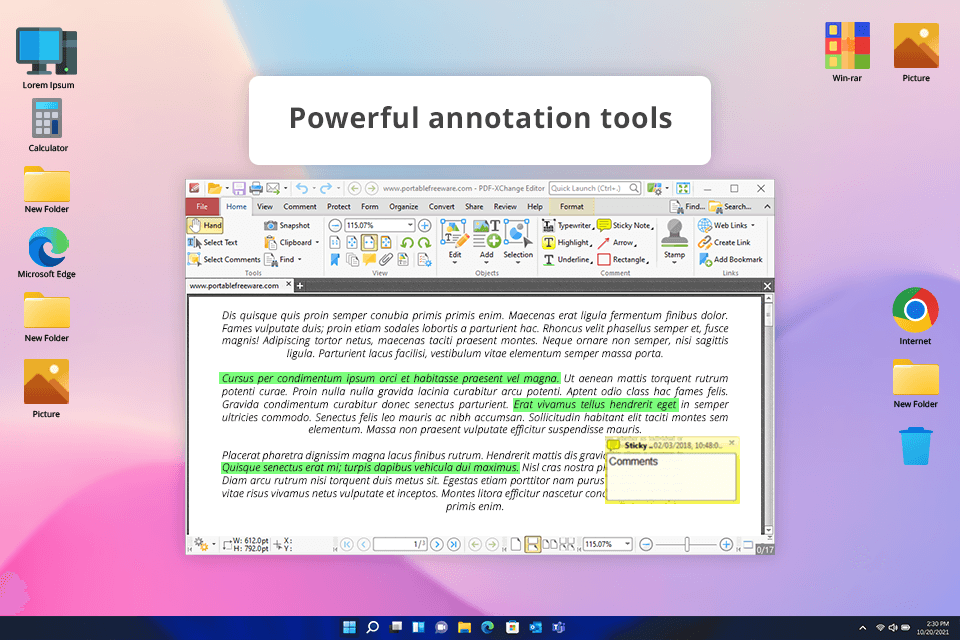Expand the Add objects dropdown
Viewport: 960px width, 640px height.
tap(487, 263)
